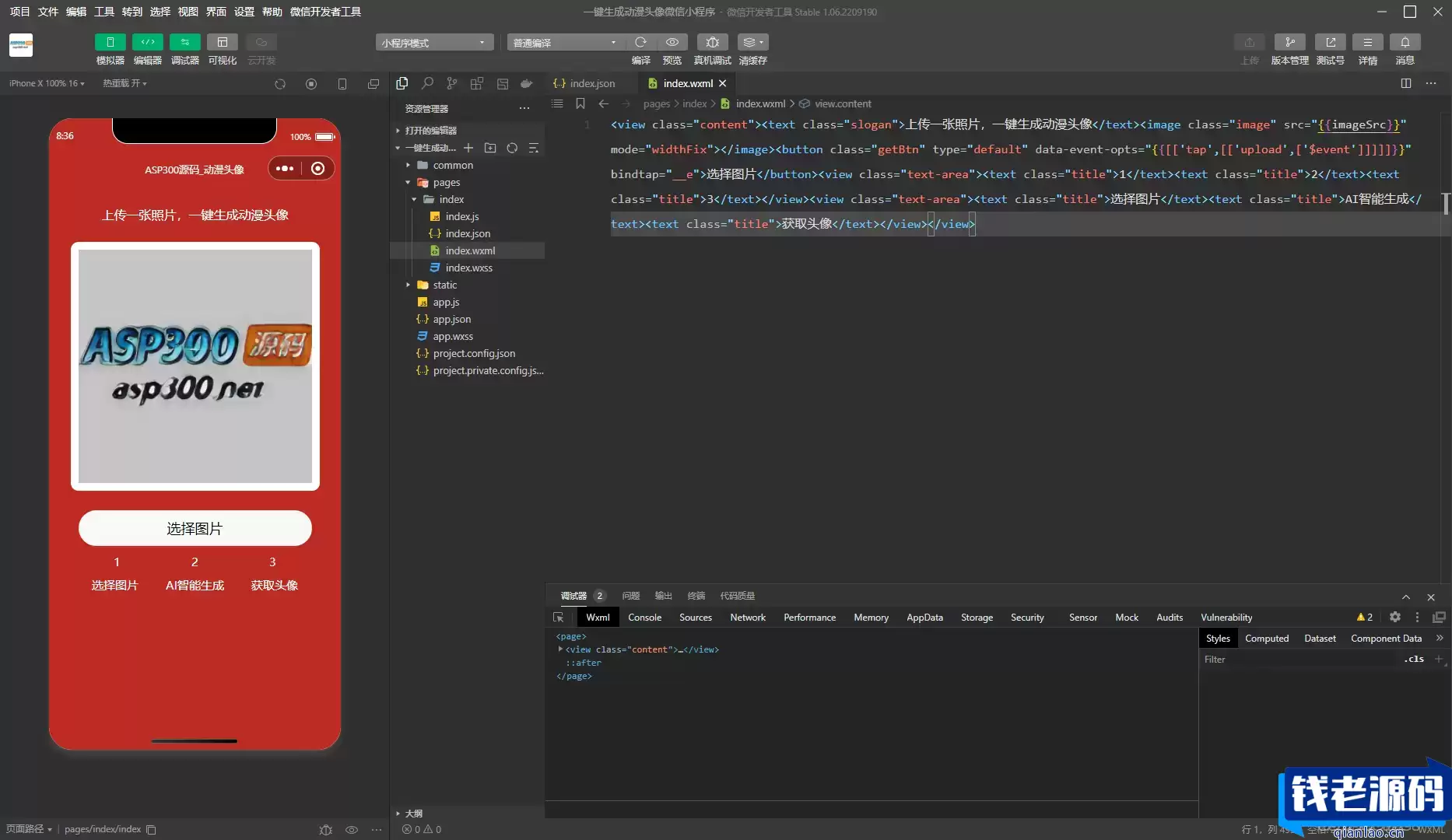Click the element inspector picker icon
This screenshot has width=1452, height=840.
point(559,618)
